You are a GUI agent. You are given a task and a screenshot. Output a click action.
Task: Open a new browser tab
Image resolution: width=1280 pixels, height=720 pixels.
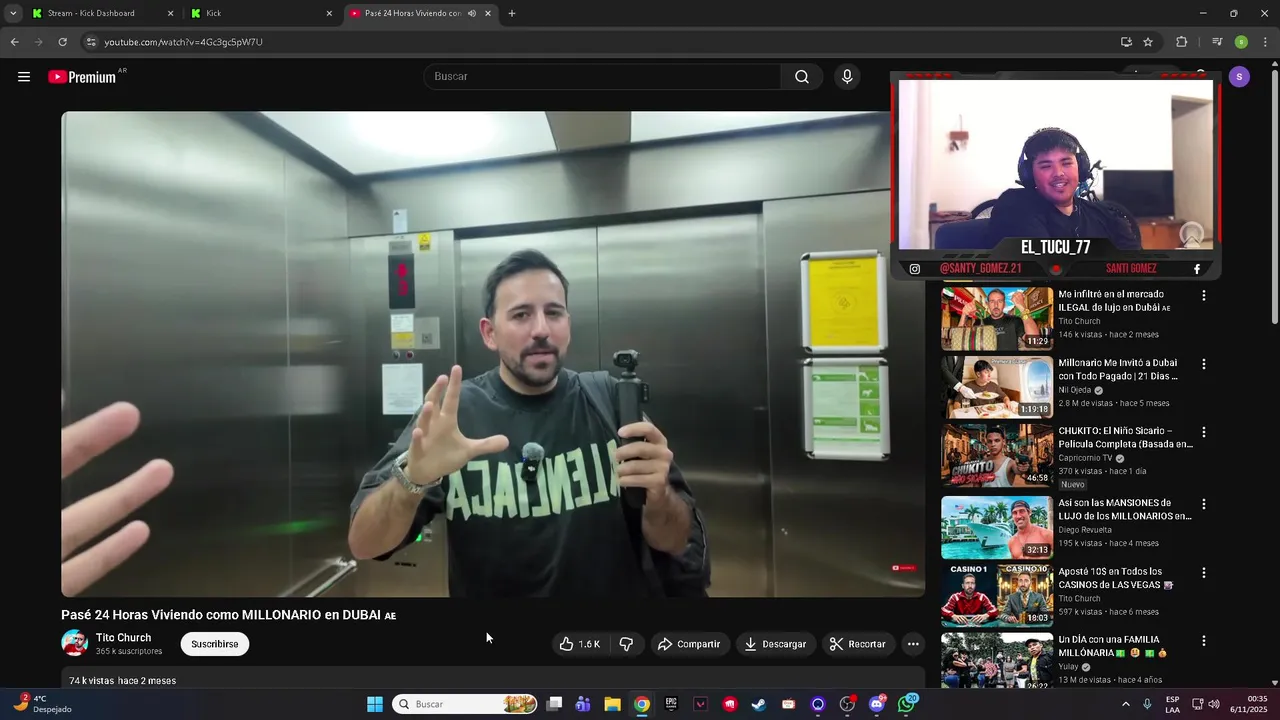point(512,14)
